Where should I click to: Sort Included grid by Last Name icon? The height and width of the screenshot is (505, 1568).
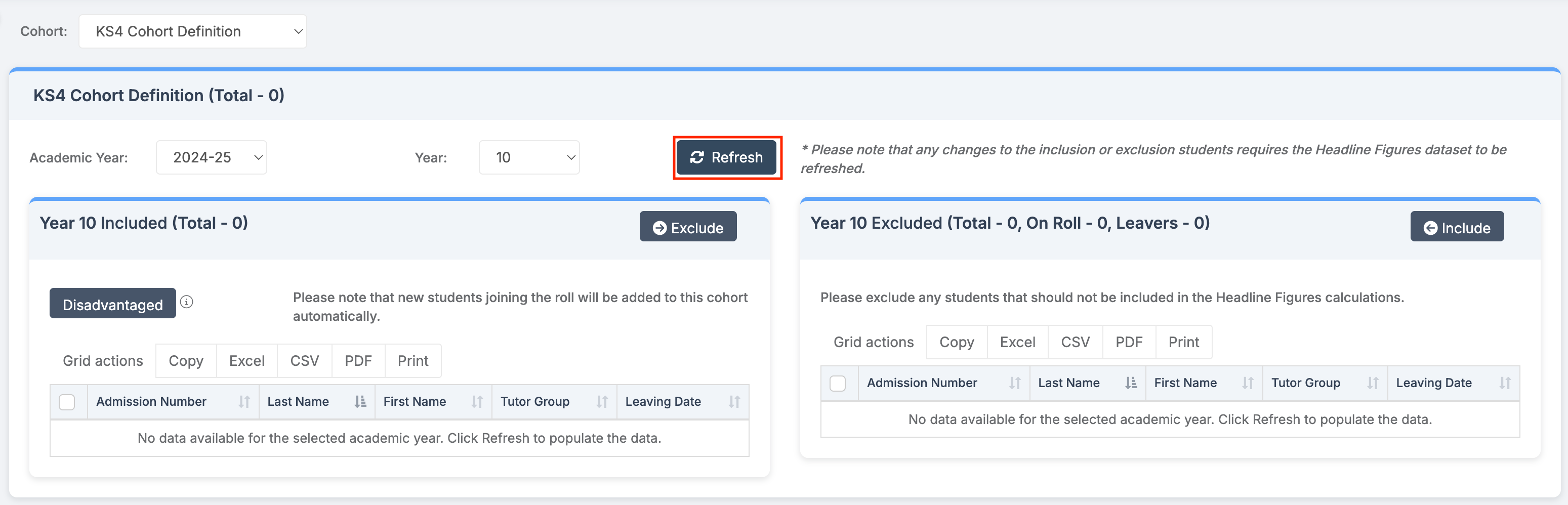[360, 402]
